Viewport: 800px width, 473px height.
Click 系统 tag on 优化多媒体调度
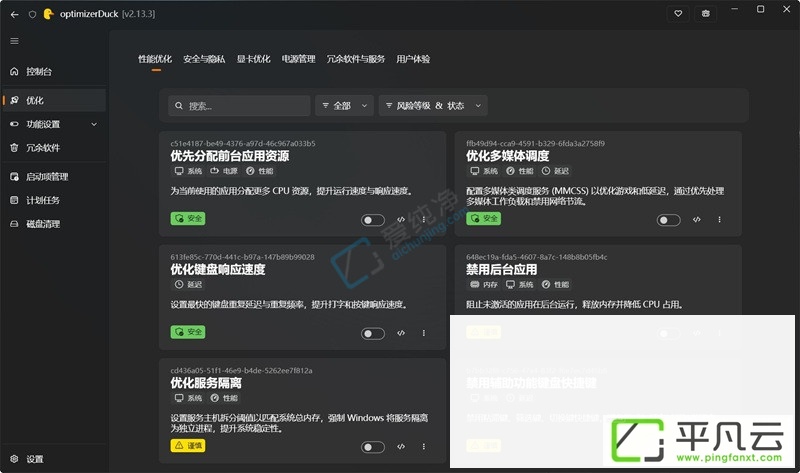coord(484,171)
